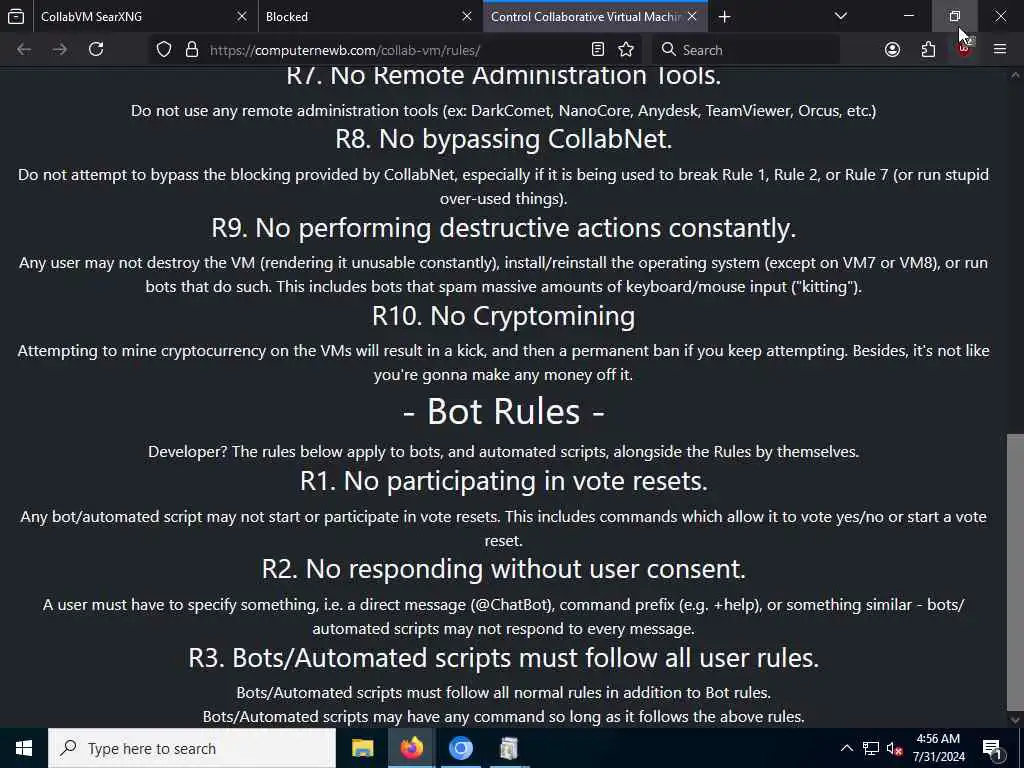Click the scrollbar down arrow
The height and width of the screenshot is (768, 1024).
[x=1015, y=720]
